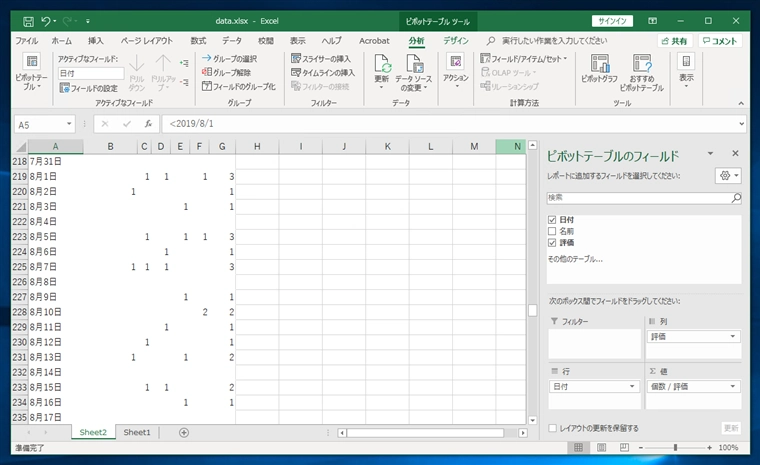Open the 個数 / 評価 value field dropdown
Image resolution: width=760 pixels, height=465 pixels.
coord(733,386)
